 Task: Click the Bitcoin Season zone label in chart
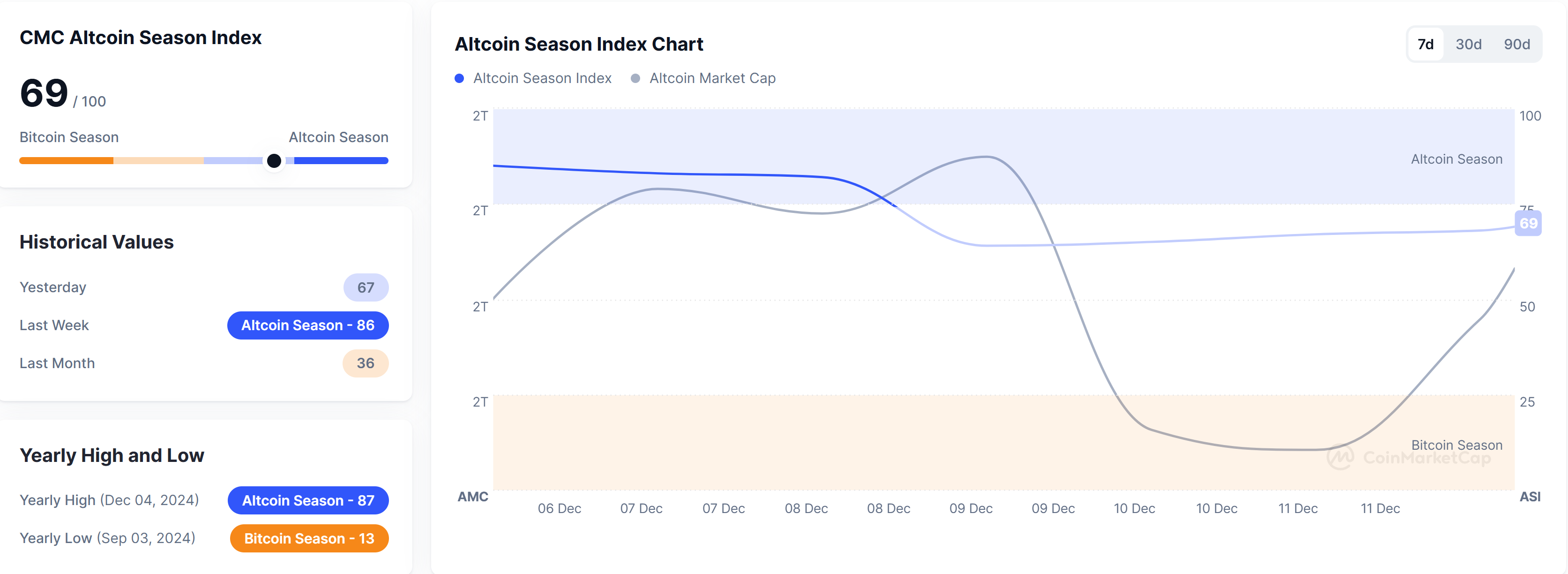1456,445
